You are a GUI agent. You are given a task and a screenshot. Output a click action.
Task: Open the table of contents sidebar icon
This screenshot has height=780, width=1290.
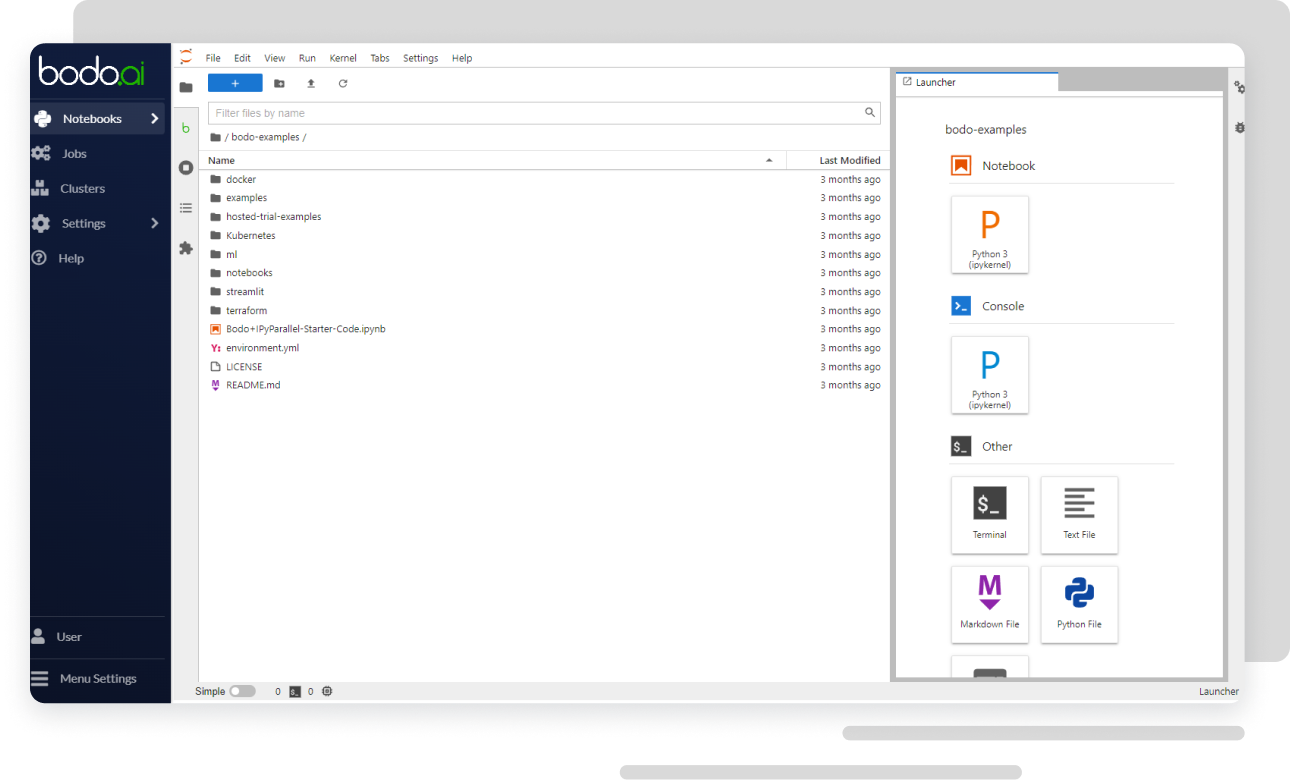pos(186,208)
